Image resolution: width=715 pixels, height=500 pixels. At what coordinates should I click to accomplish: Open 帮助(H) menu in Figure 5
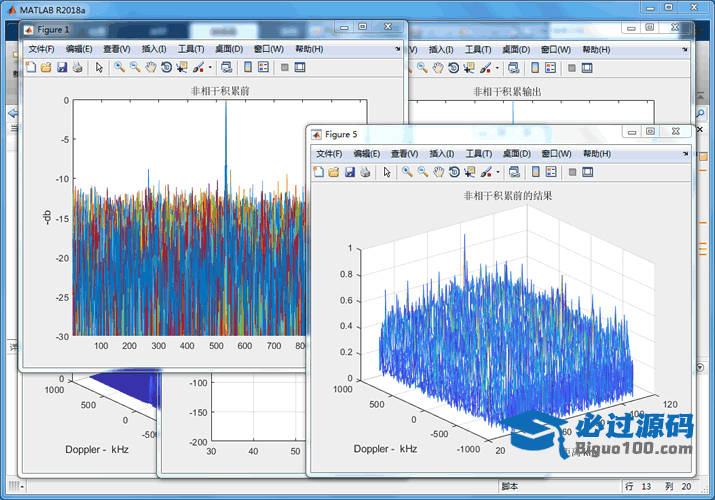(597, 154)
